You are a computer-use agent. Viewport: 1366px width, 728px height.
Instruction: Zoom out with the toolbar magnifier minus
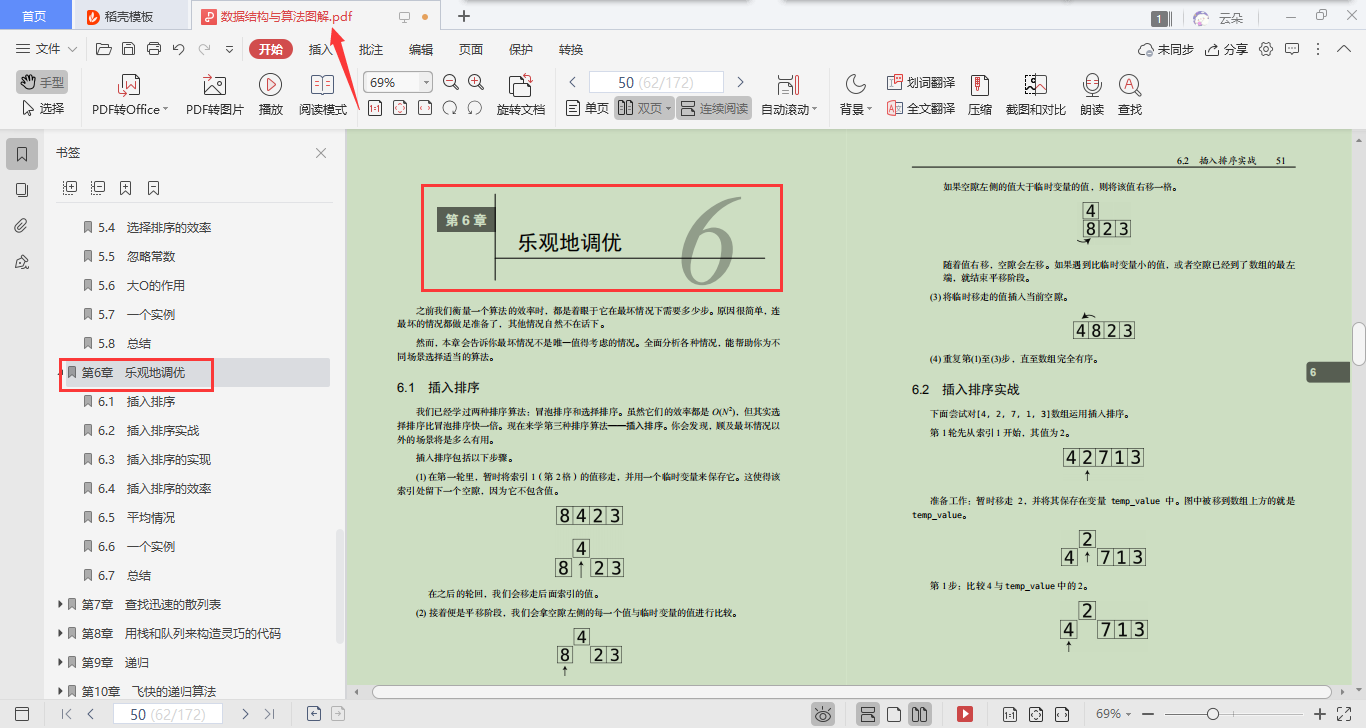coord(450,82)
